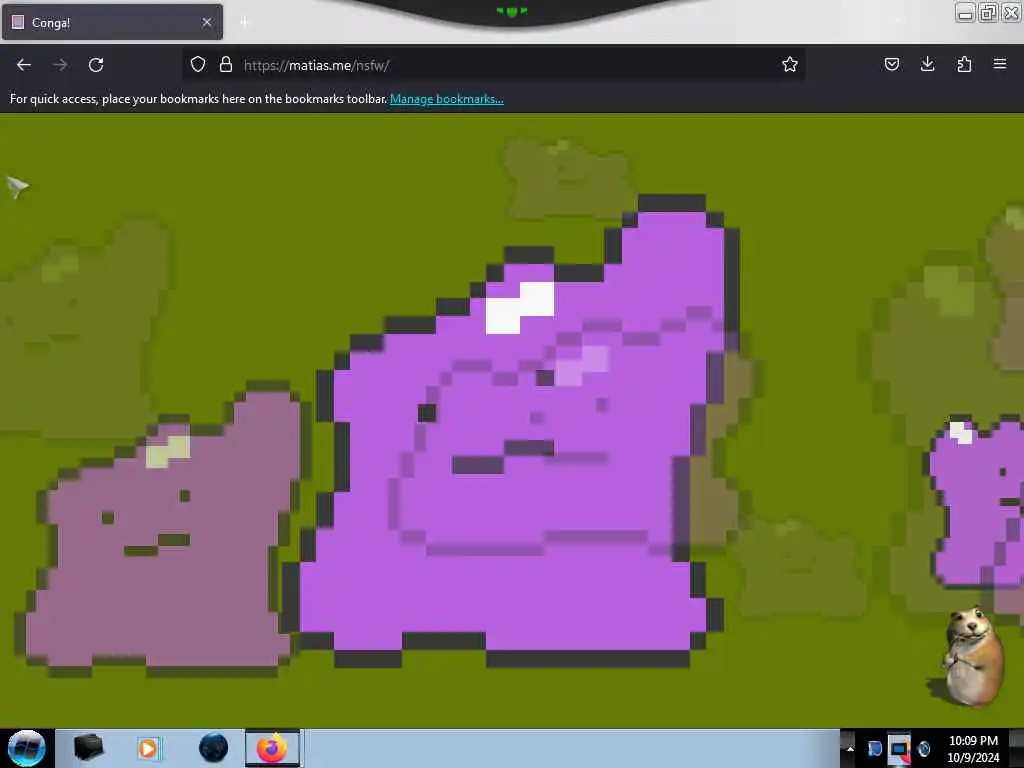Go back to the previous page
This screenshot has width=1024, height=768.
(x=24, y=65)
